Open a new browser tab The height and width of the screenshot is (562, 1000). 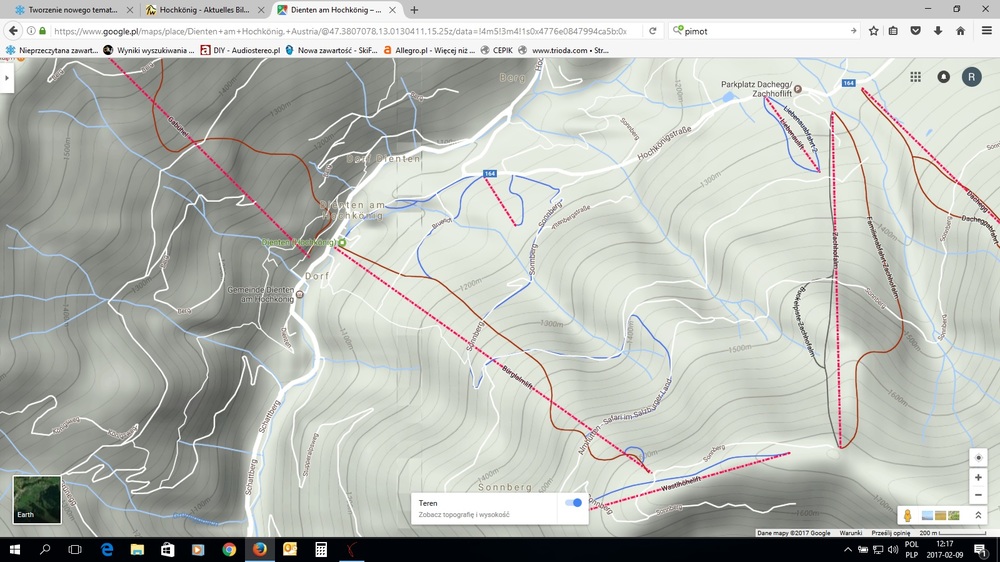(415, 10)
